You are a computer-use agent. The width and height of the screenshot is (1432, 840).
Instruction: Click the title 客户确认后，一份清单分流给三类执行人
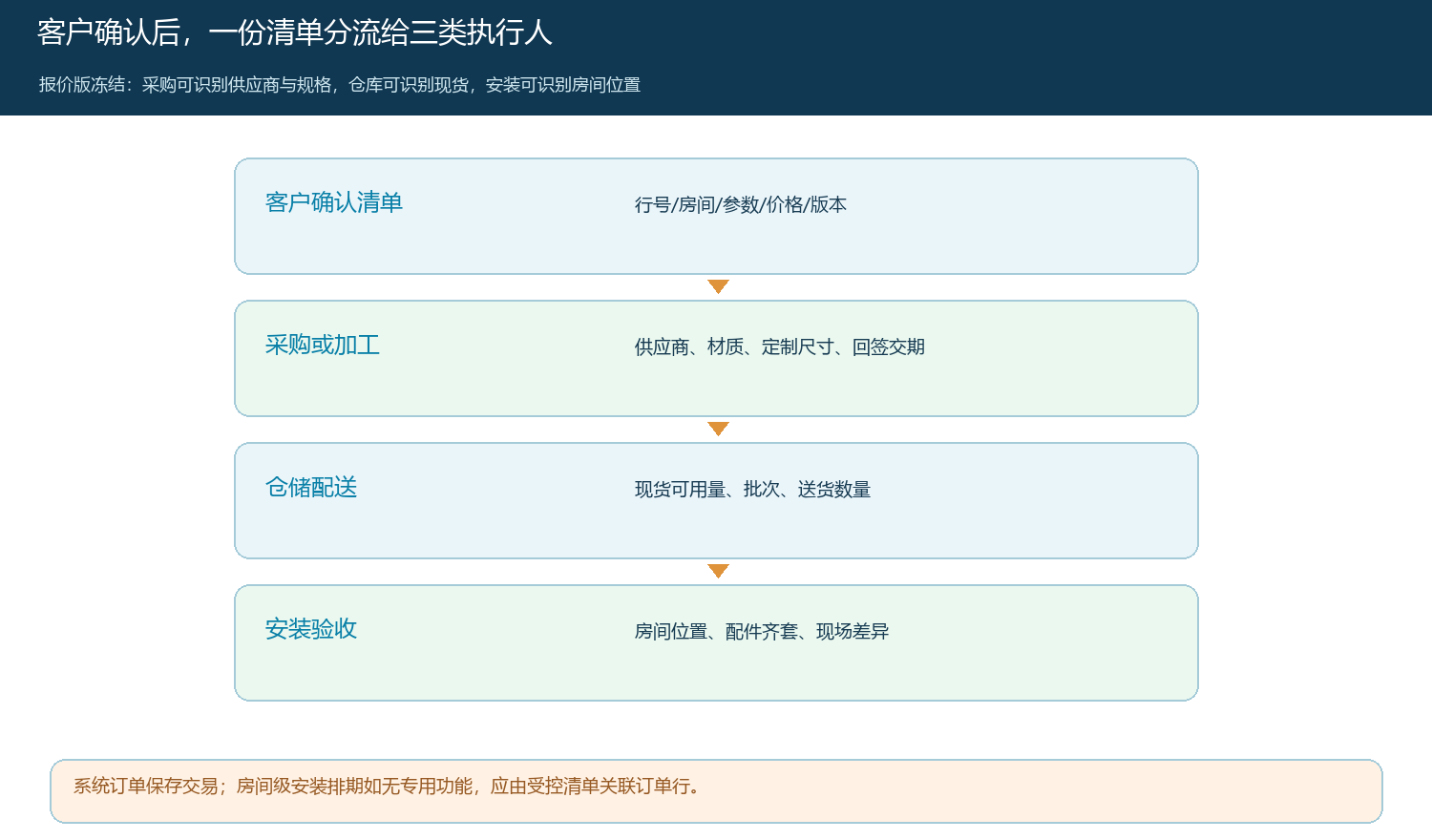[295, 33]
